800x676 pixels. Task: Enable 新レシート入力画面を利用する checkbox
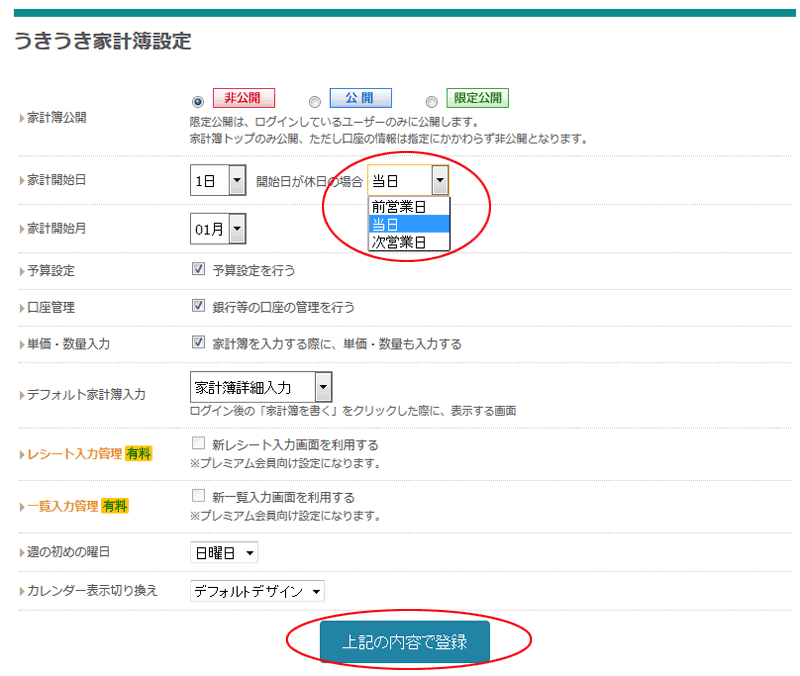(198, 443)
